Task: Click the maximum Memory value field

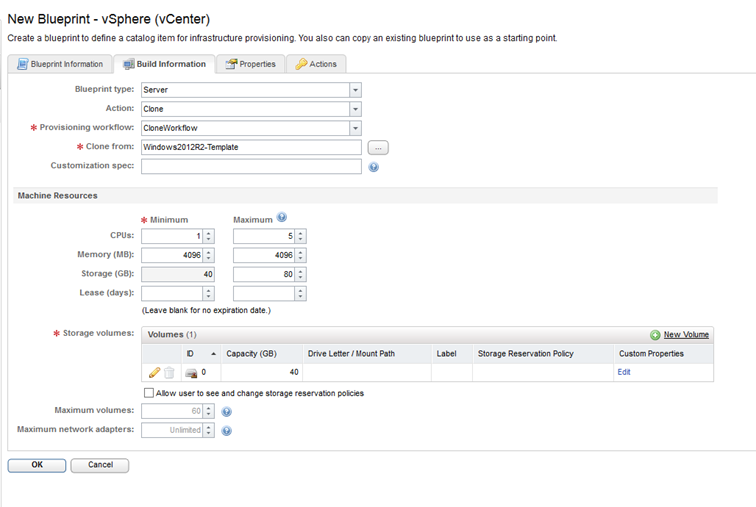Action: 264,255
